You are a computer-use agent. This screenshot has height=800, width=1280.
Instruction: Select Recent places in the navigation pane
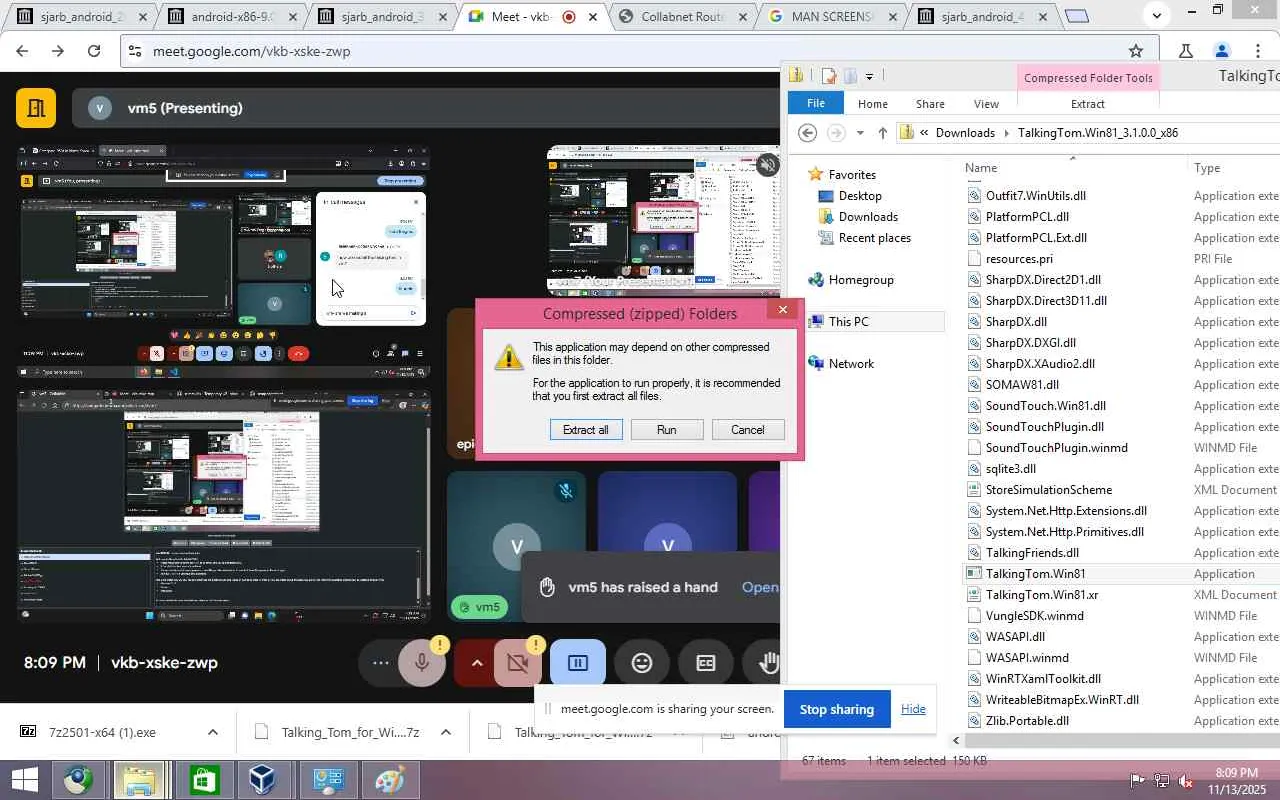click(874, 238)
